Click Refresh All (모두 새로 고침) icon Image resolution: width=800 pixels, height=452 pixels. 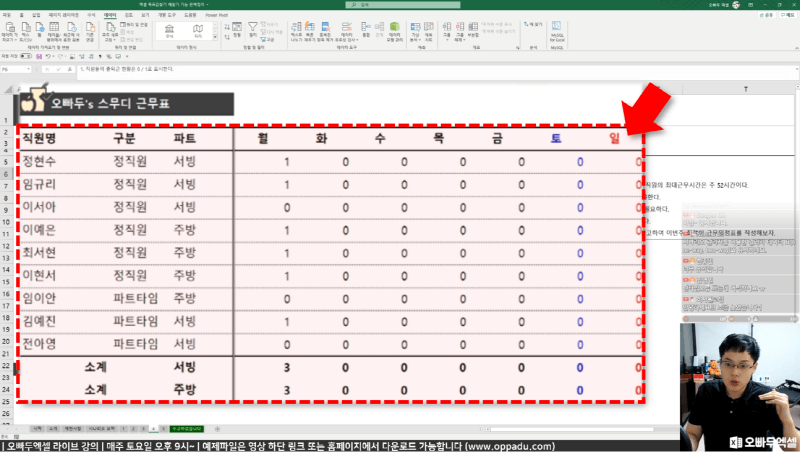point(111,32)
